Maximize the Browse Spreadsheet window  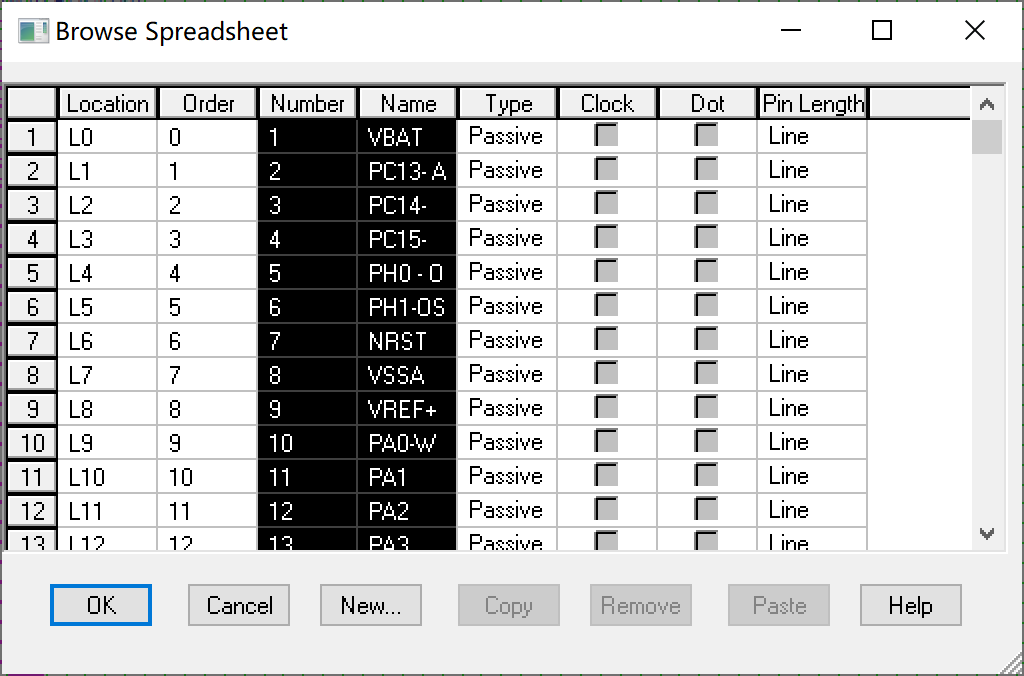(882, 30)
